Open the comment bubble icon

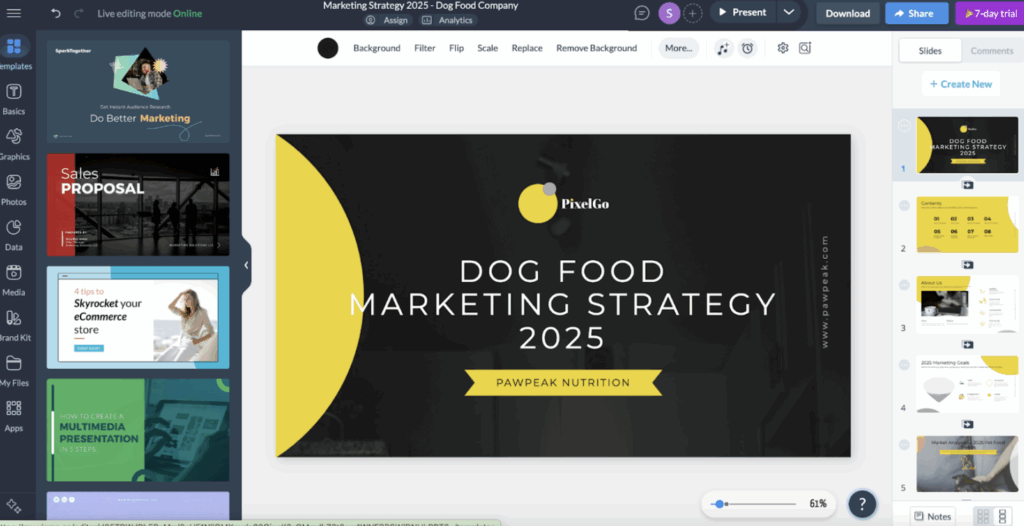click(642, 13)
